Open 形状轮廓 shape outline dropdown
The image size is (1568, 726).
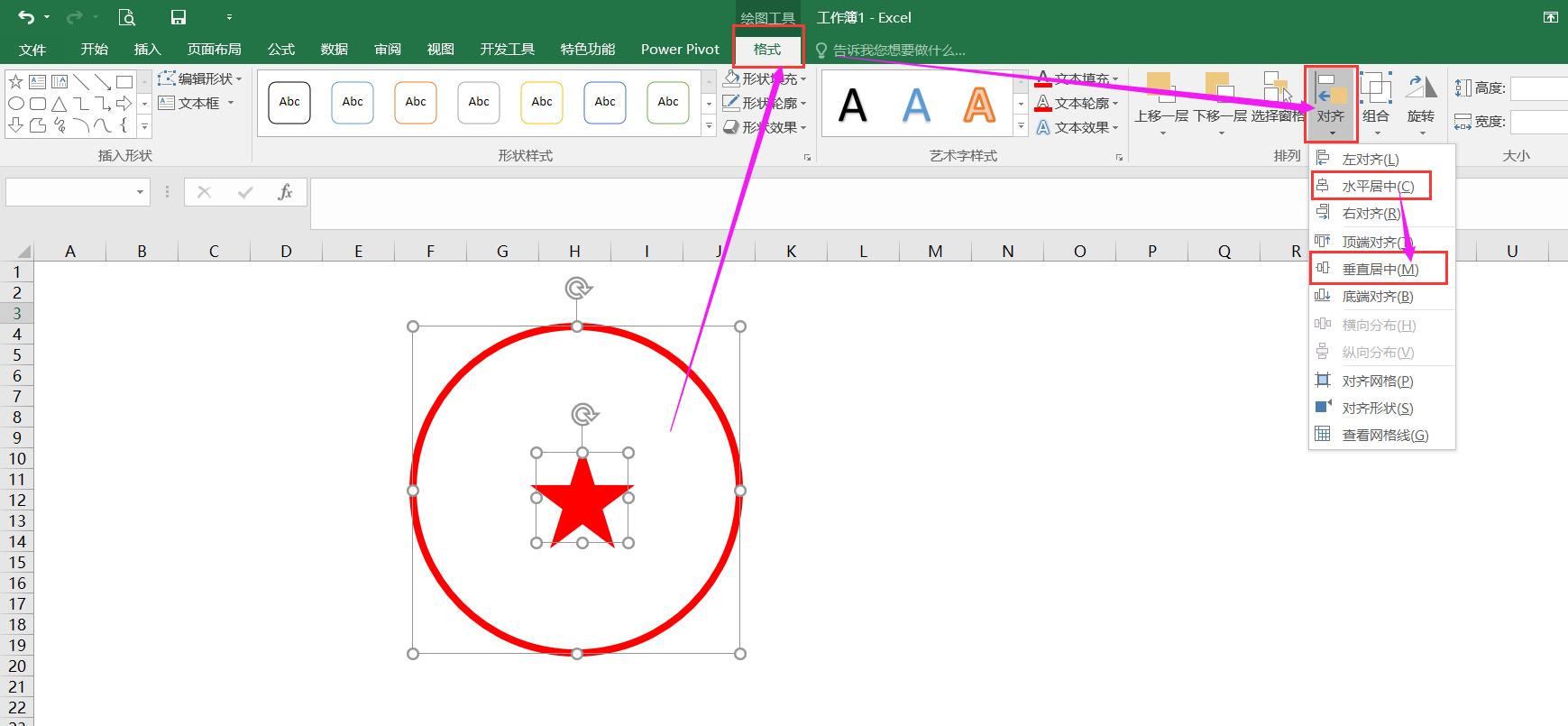765,103
